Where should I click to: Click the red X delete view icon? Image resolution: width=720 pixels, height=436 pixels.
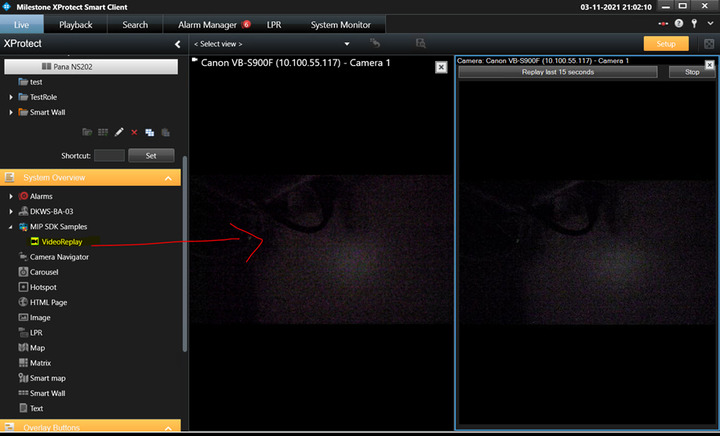click(x=134, y=132)
